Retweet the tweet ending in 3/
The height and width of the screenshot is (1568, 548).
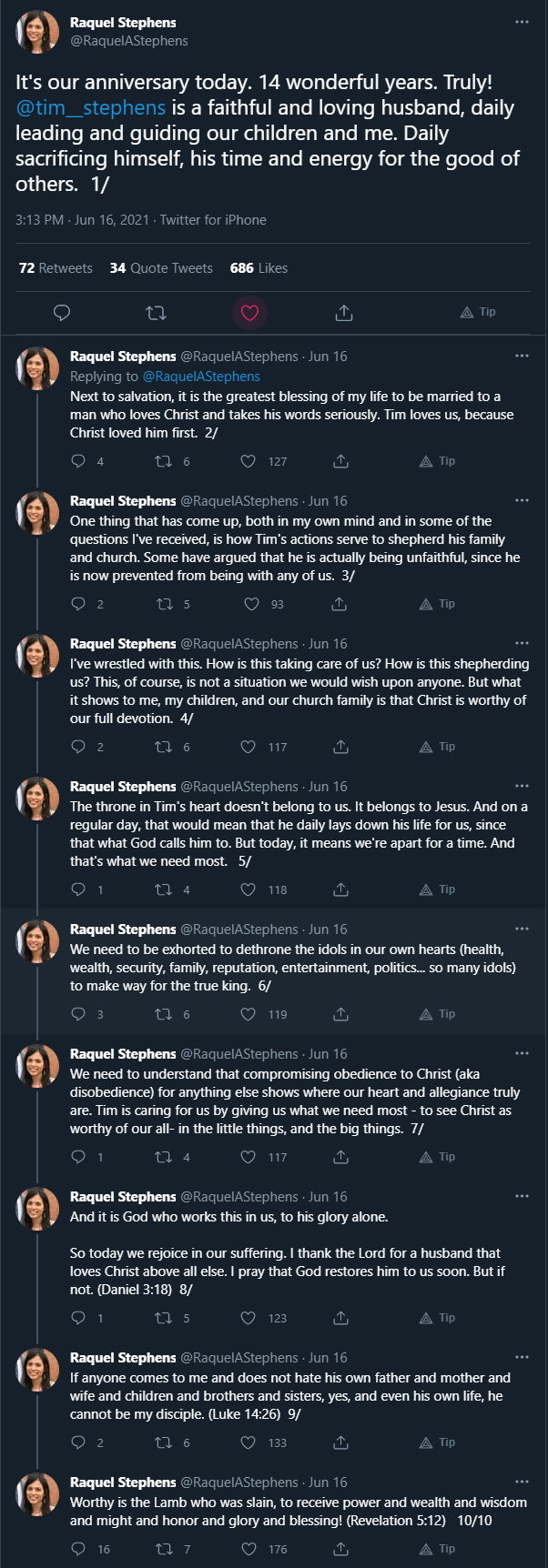click(166, 604)
